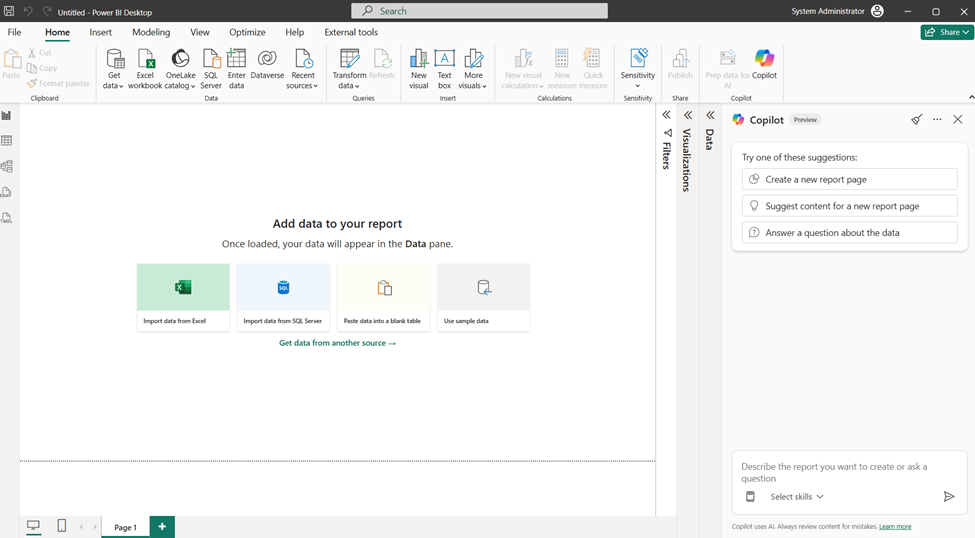Viewport: 975px width, 538px height.
Task: Open the Get data menu
Action: click(114, 69)
